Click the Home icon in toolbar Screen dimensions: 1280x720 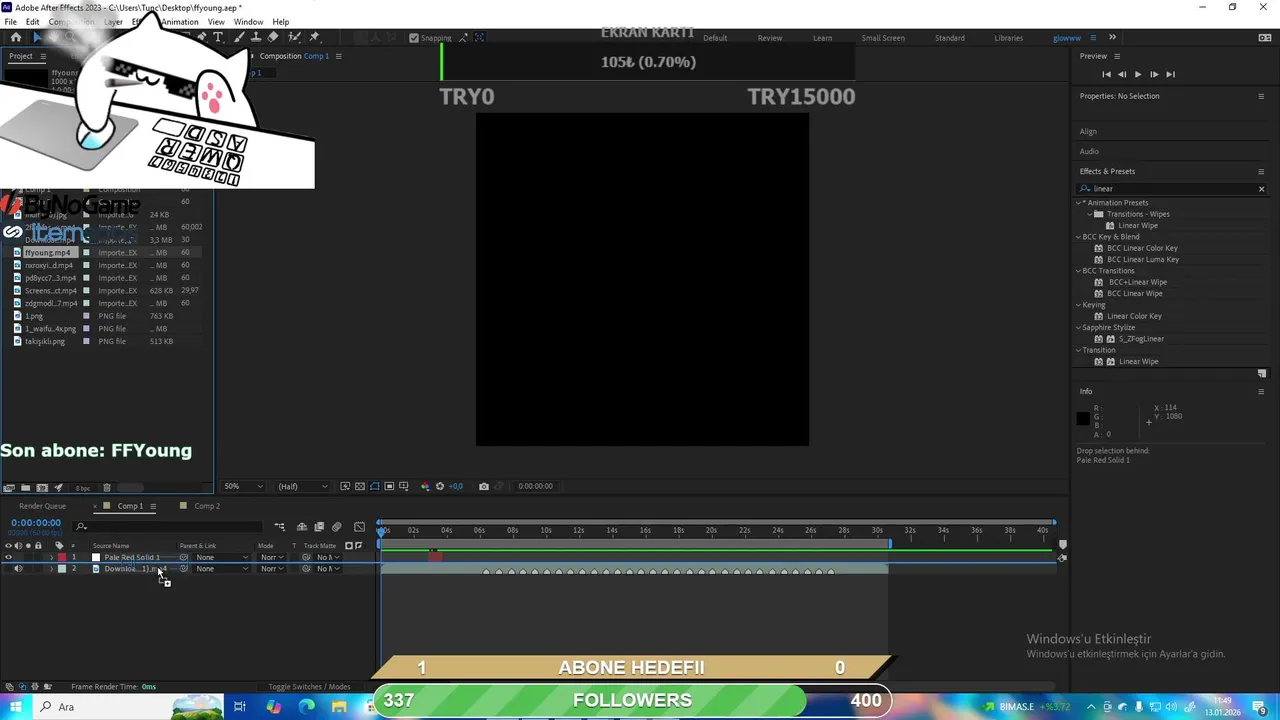(16, 37)
